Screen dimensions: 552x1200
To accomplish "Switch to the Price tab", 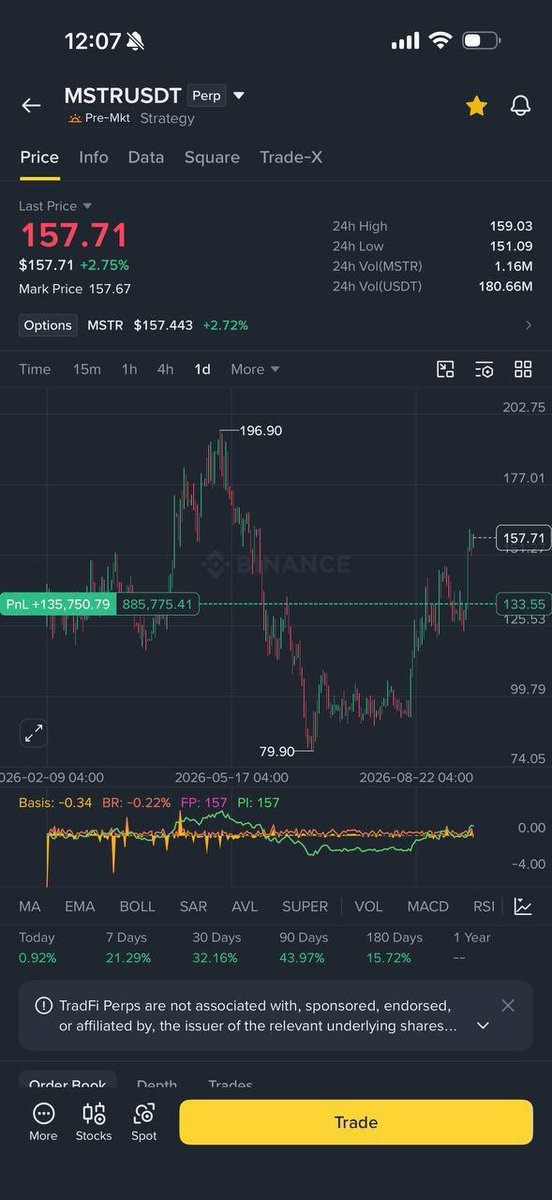I will coord(40,157).
